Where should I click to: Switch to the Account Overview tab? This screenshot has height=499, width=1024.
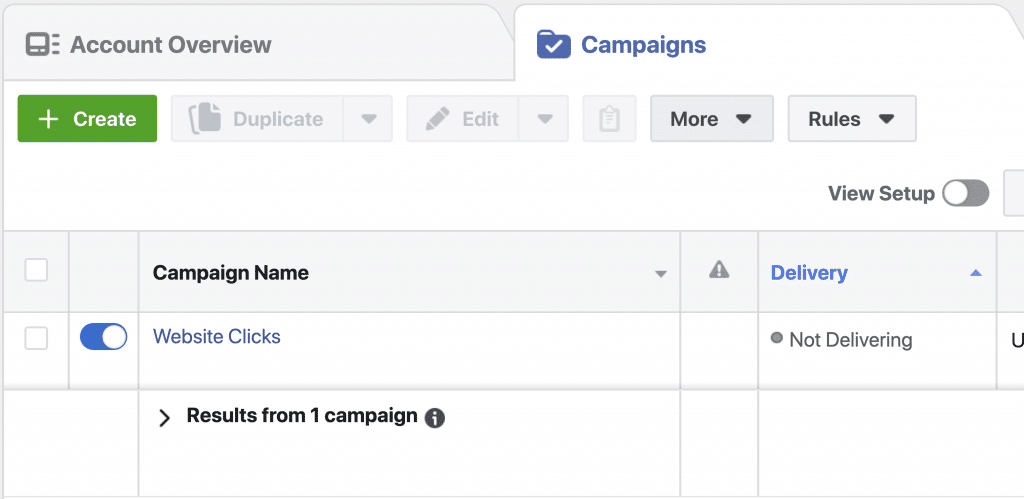(149, 45)
